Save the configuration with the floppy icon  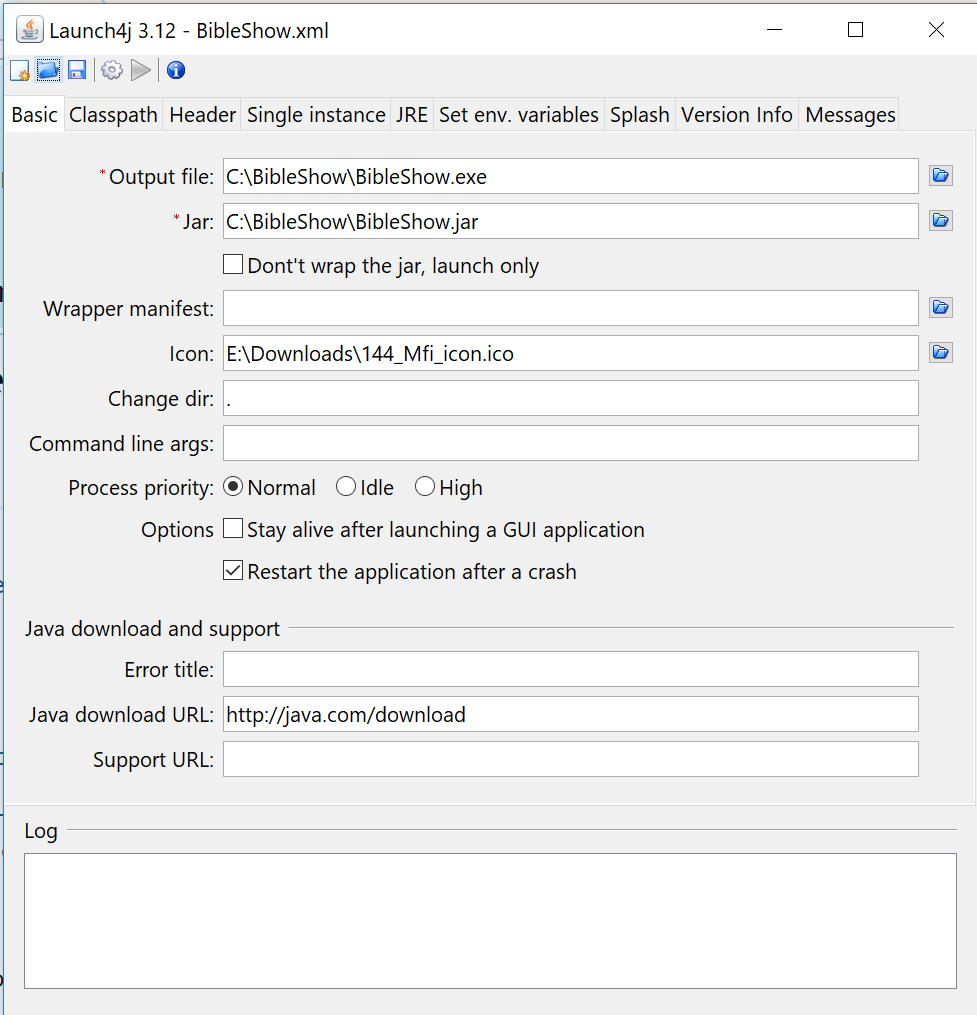[x=77, y=70]
